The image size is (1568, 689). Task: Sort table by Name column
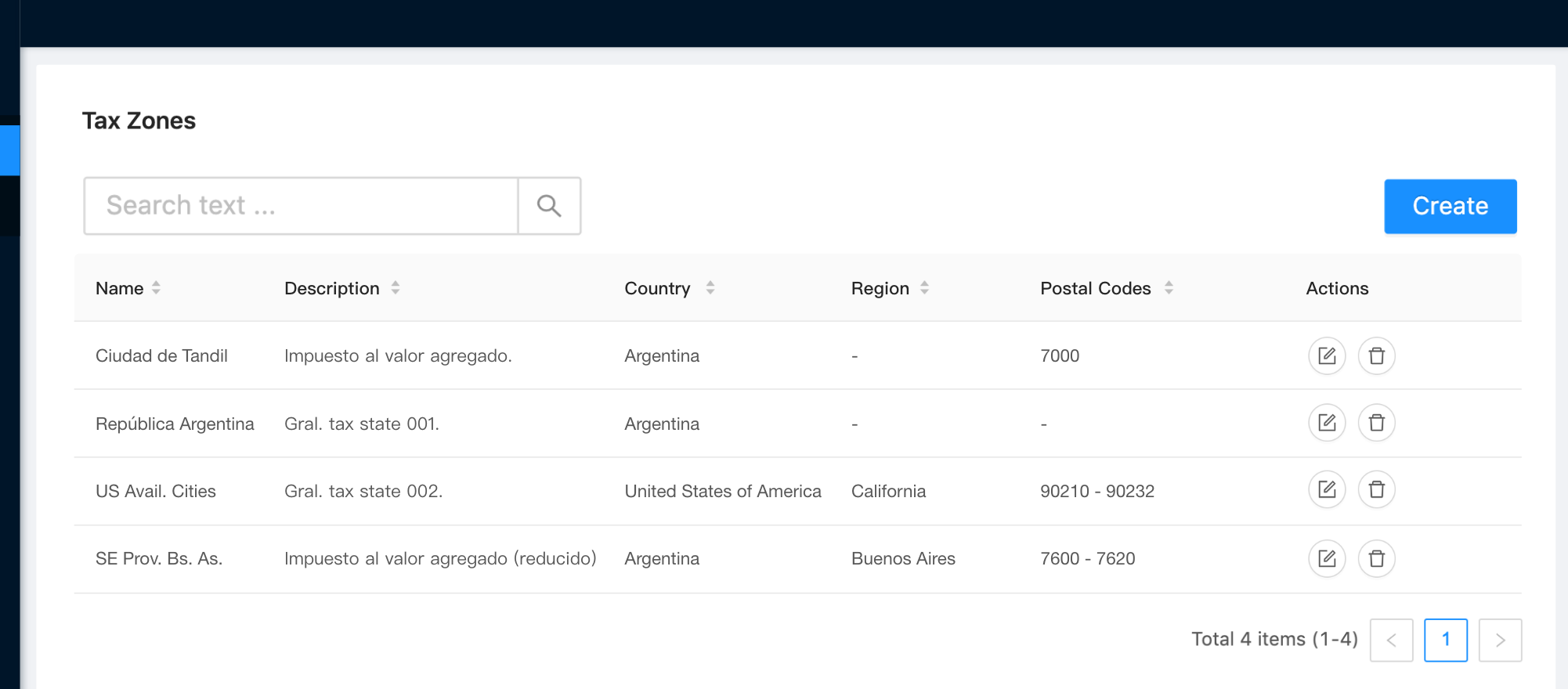[x=156, y=288]
